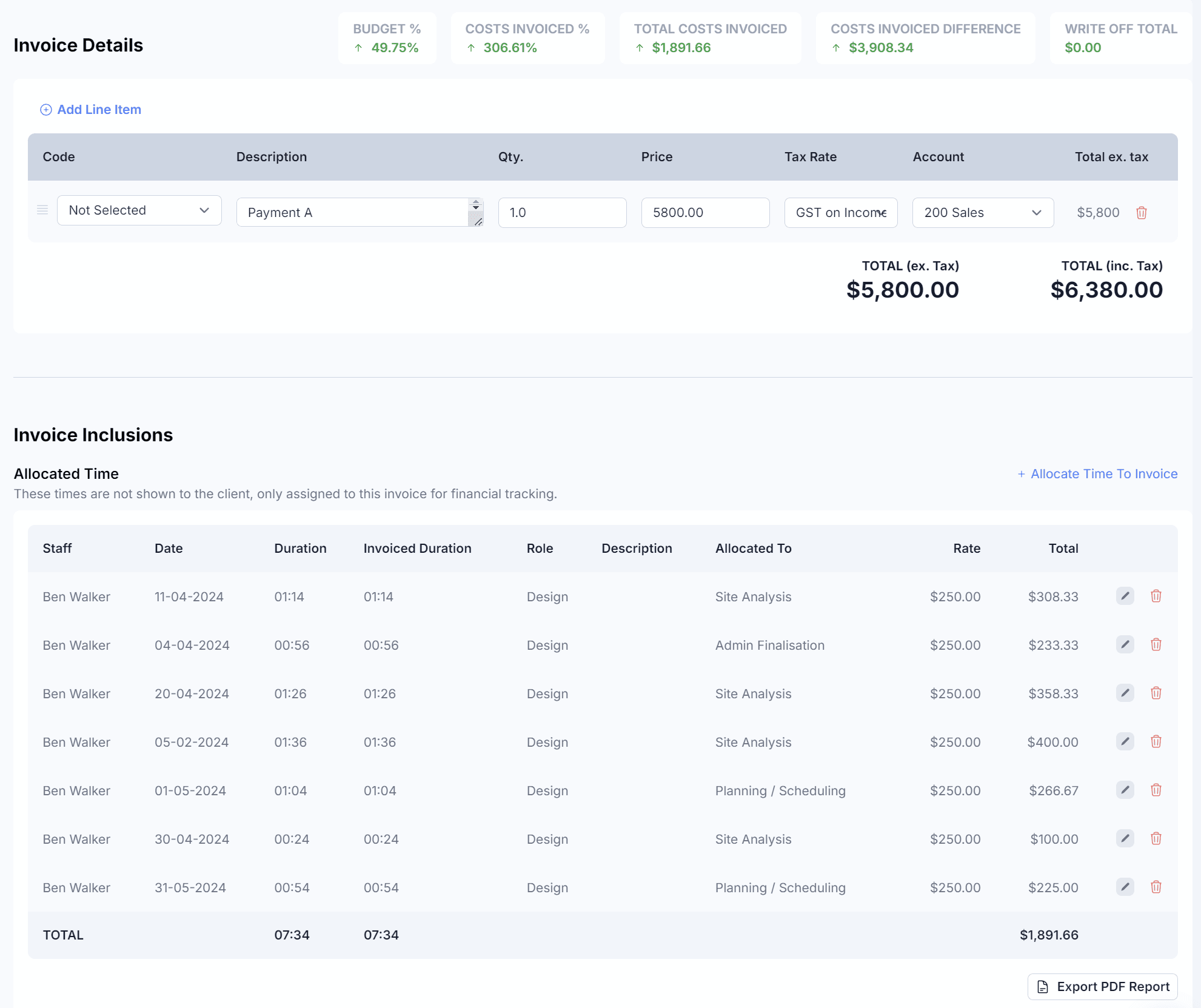The height and width of the screenshot is (1008, 1201).
Task: Click the Invoice Inclusions heading
Action: 93,435
